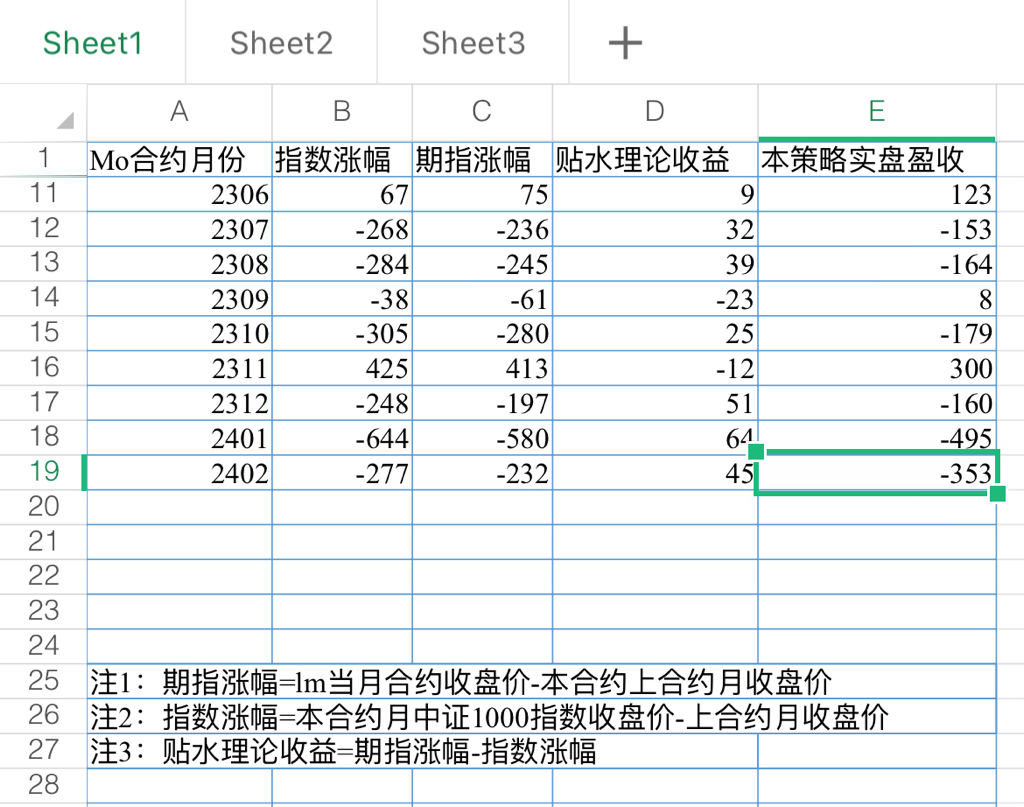Select cell with value -644
Screen dimensions: 1024x807
(x=342, y=438)
